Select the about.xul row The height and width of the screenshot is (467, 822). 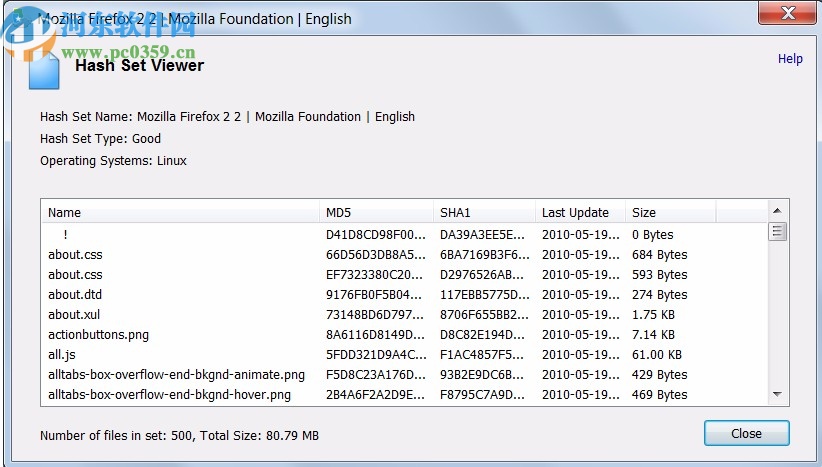pyautogui.click(x=404, y=314)
